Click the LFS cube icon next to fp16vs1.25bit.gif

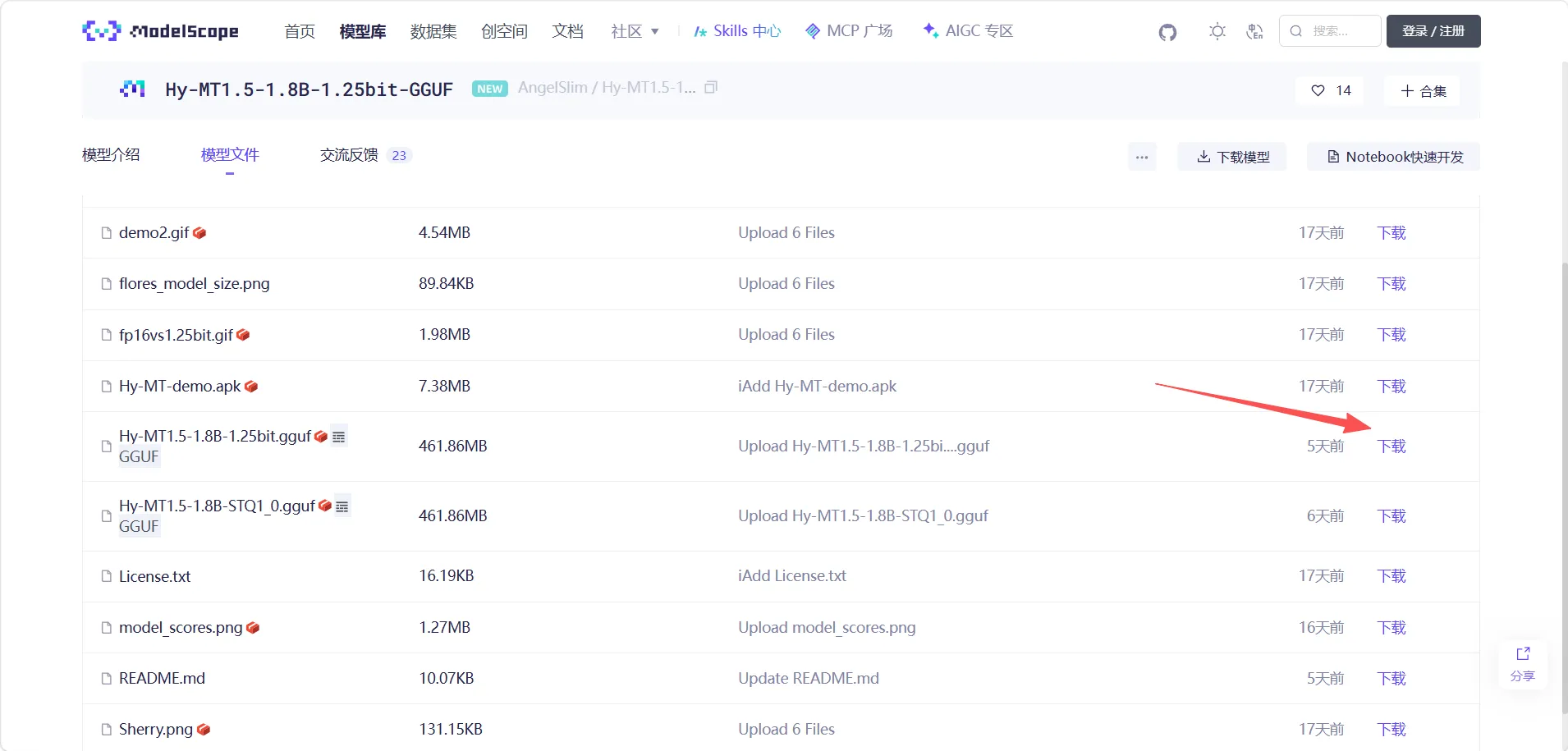243,335
